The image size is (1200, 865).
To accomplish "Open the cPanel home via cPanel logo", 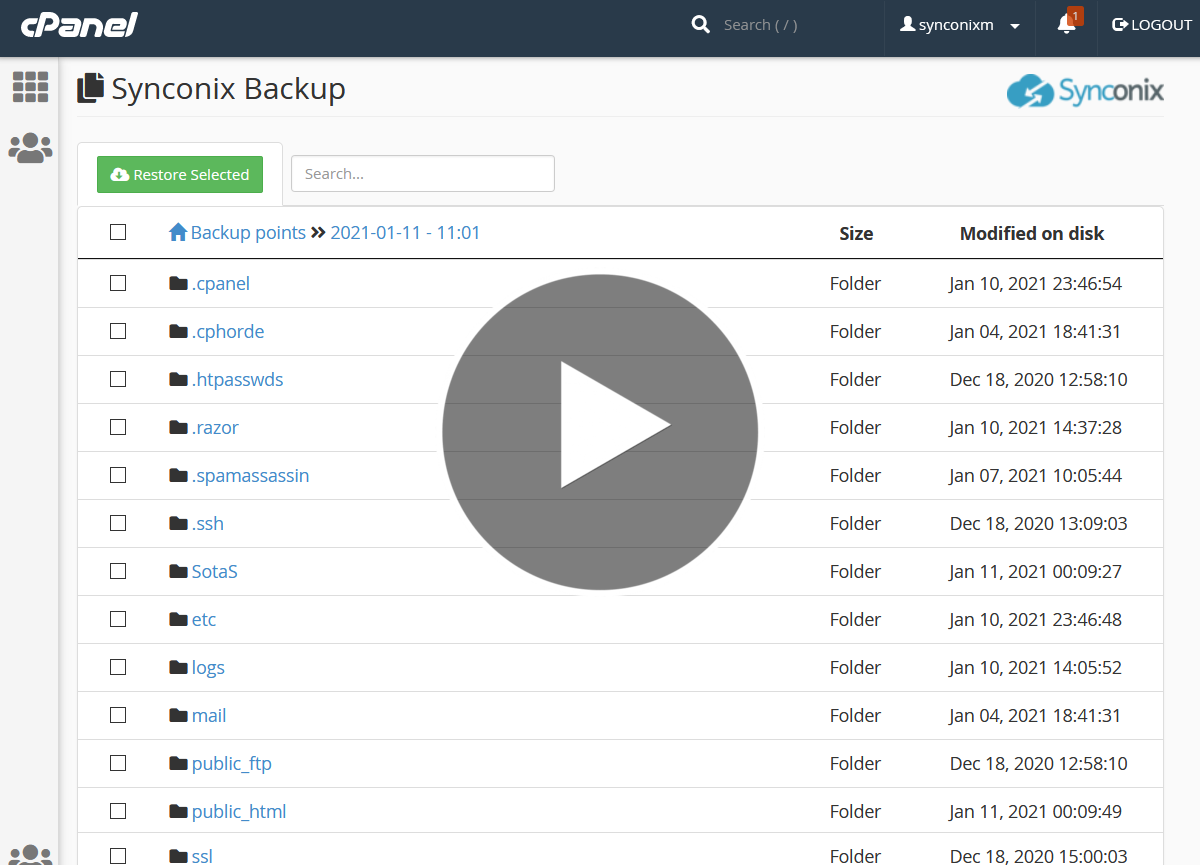I will 78,25.
